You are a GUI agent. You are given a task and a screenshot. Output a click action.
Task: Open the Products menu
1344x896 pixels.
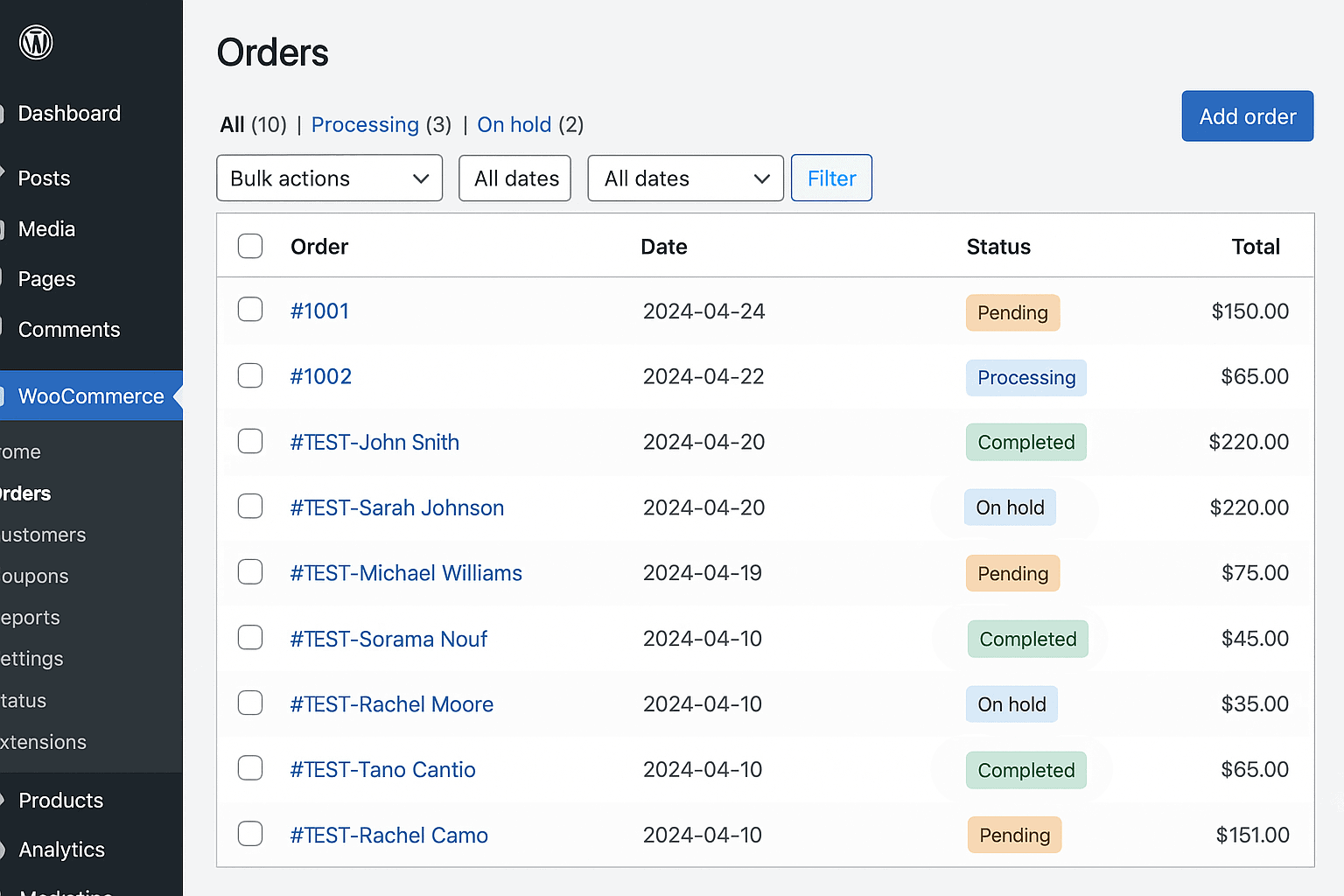point(60,800)
